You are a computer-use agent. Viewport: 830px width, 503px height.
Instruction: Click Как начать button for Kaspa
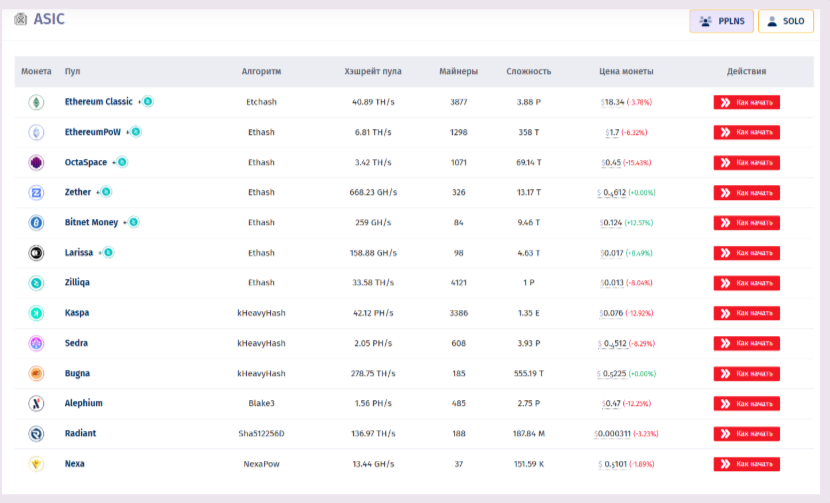pos(746,313)
